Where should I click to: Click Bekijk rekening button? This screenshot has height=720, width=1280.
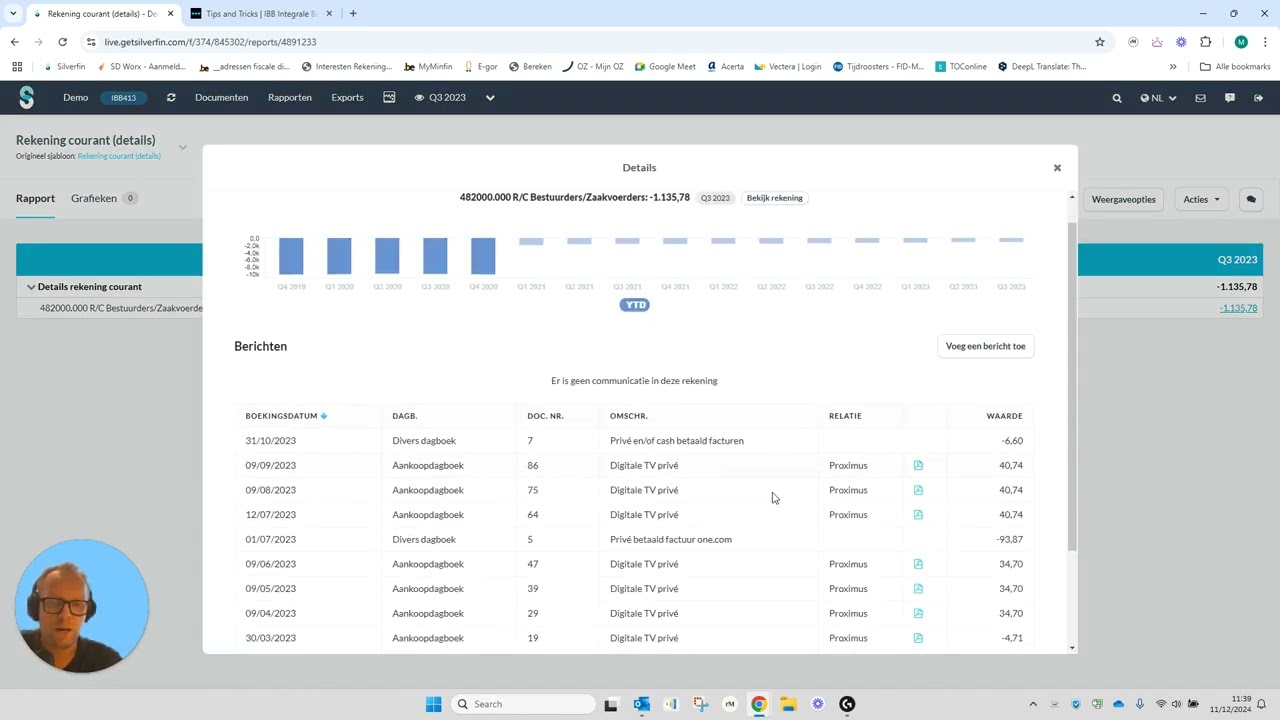pos(774,198)
